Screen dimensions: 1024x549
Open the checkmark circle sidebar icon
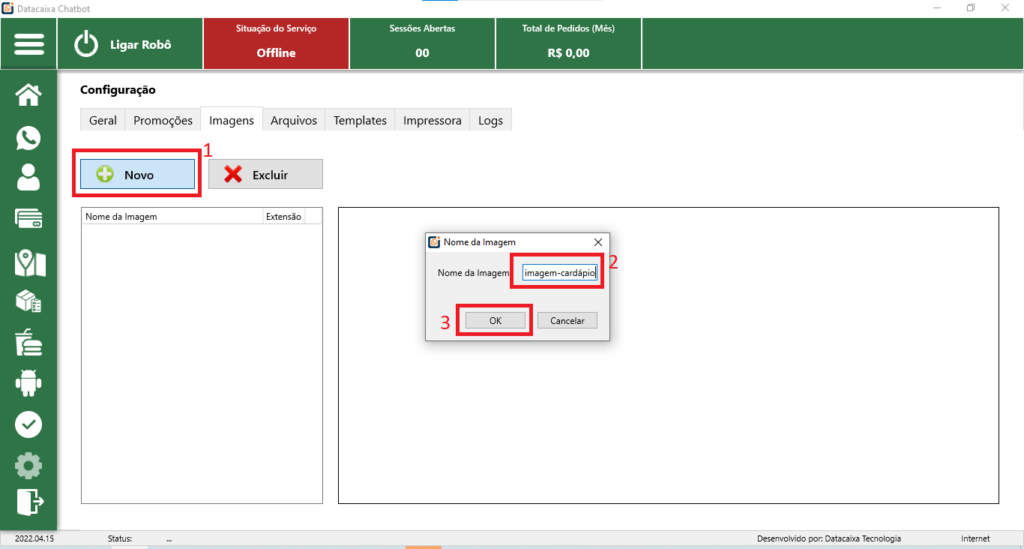point(29,424)
